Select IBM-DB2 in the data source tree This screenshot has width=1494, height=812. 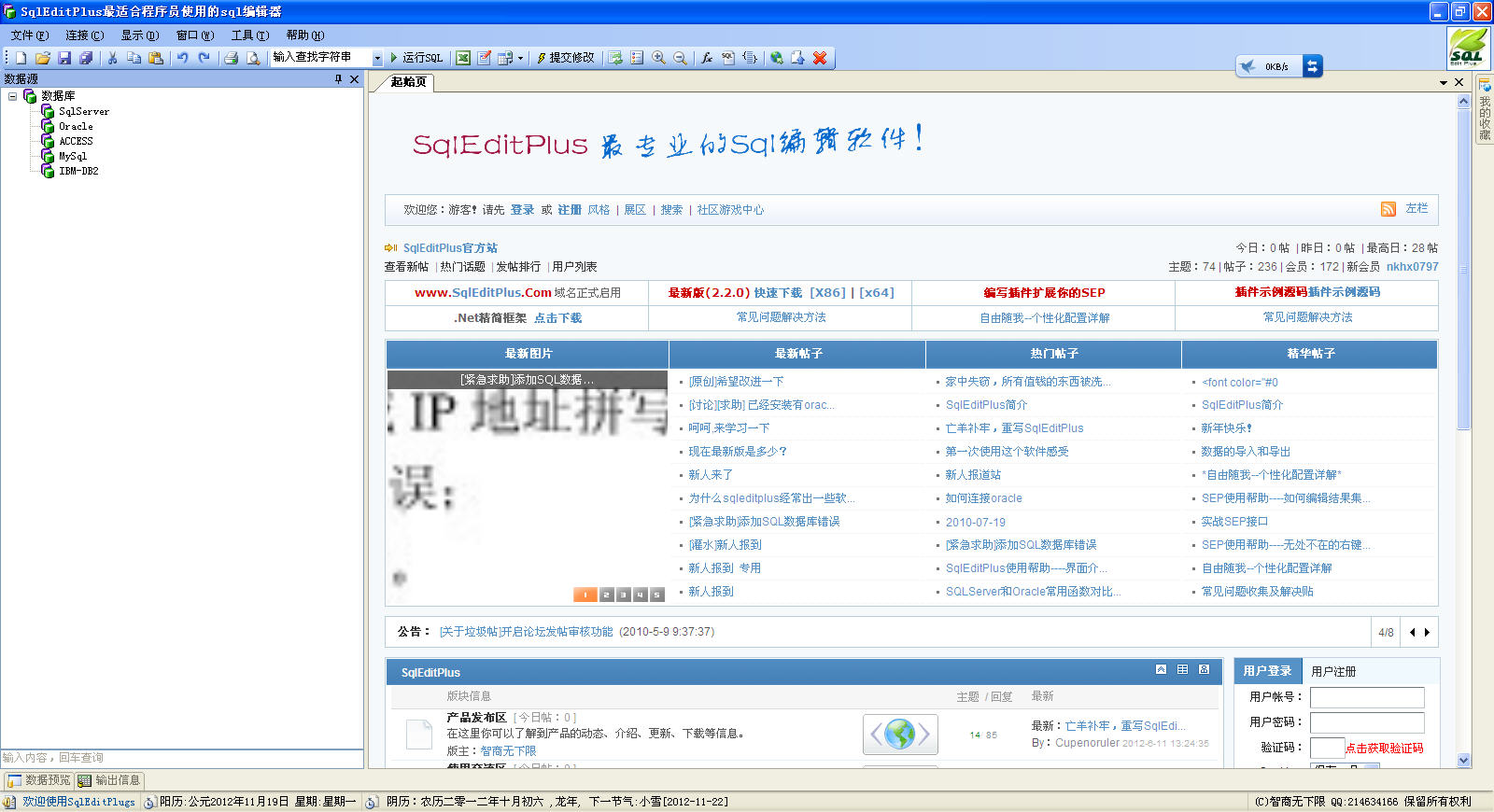[x=78, y=171]
